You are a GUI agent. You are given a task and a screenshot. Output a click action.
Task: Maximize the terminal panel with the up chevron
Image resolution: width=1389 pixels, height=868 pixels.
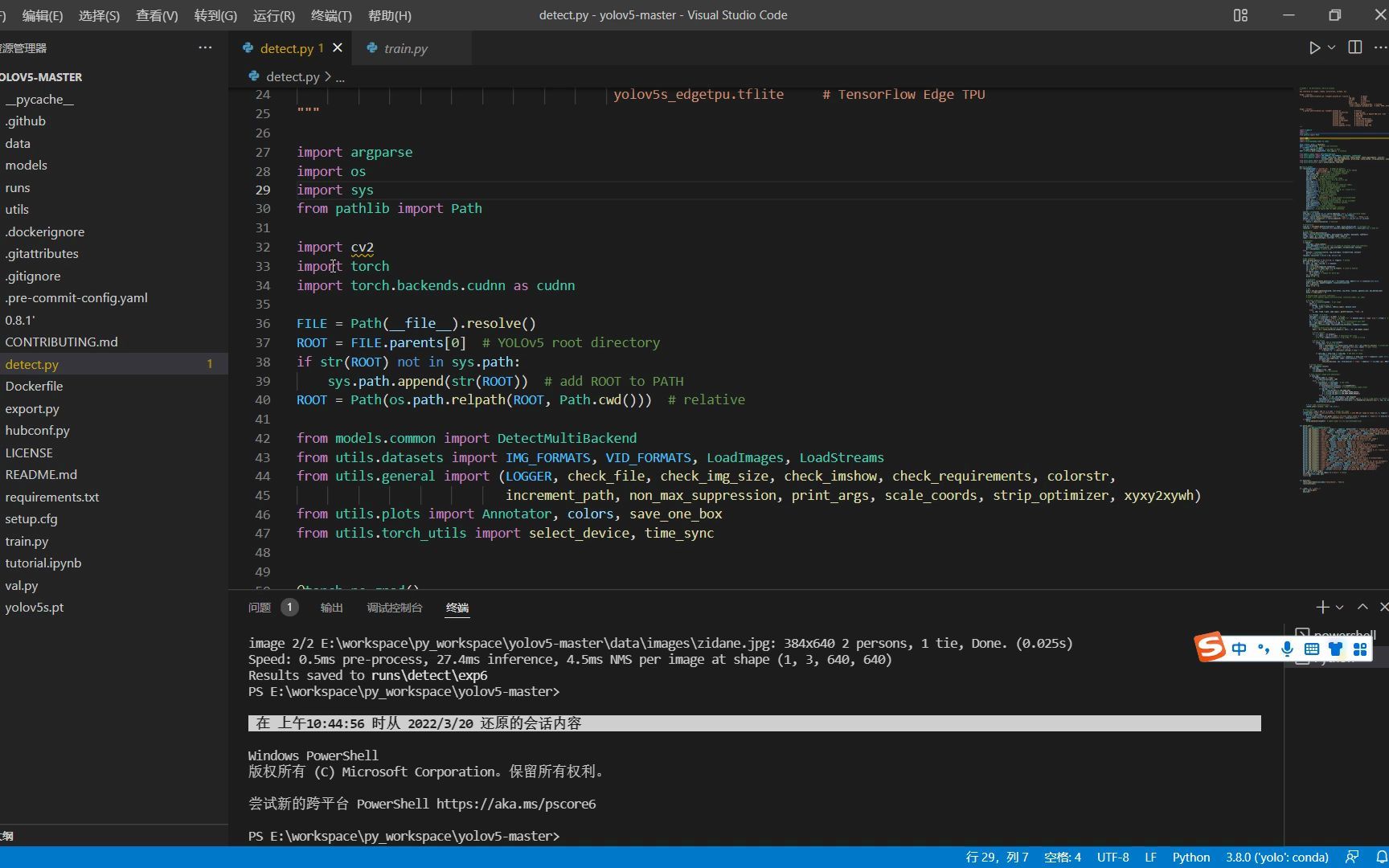pos(1362,608)
